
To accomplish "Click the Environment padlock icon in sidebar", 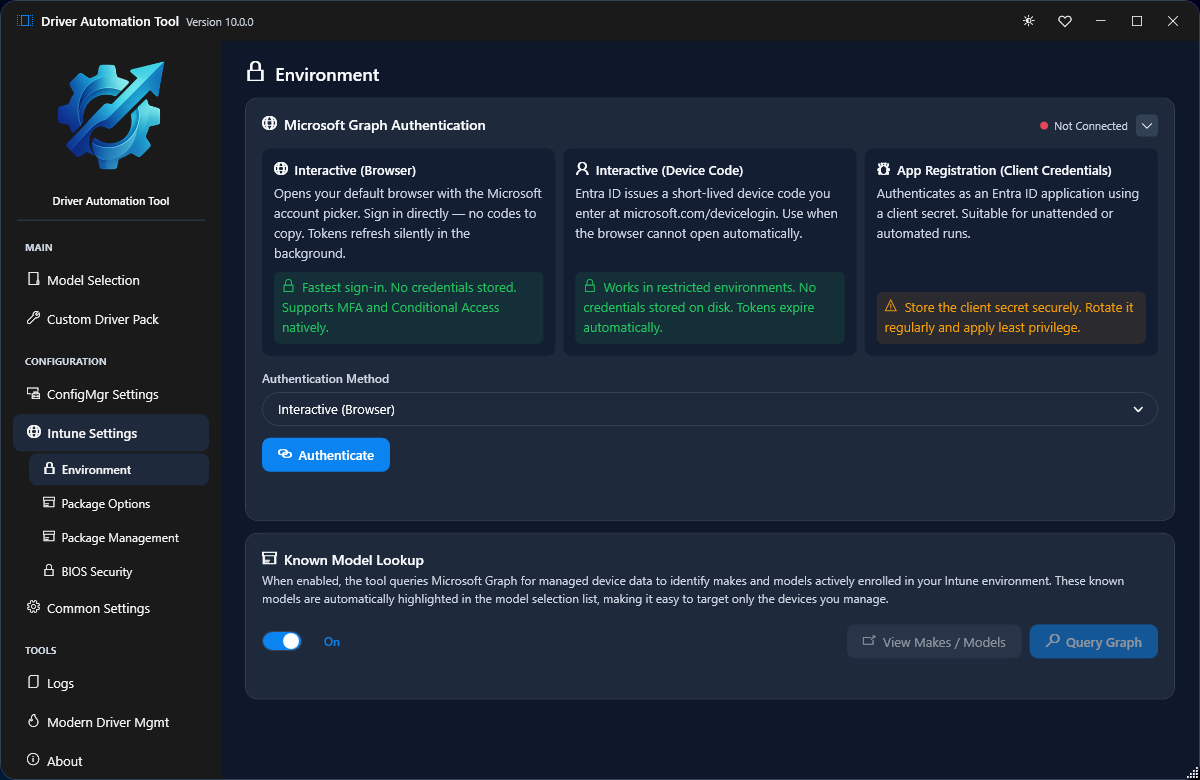I will pos(49,469).
